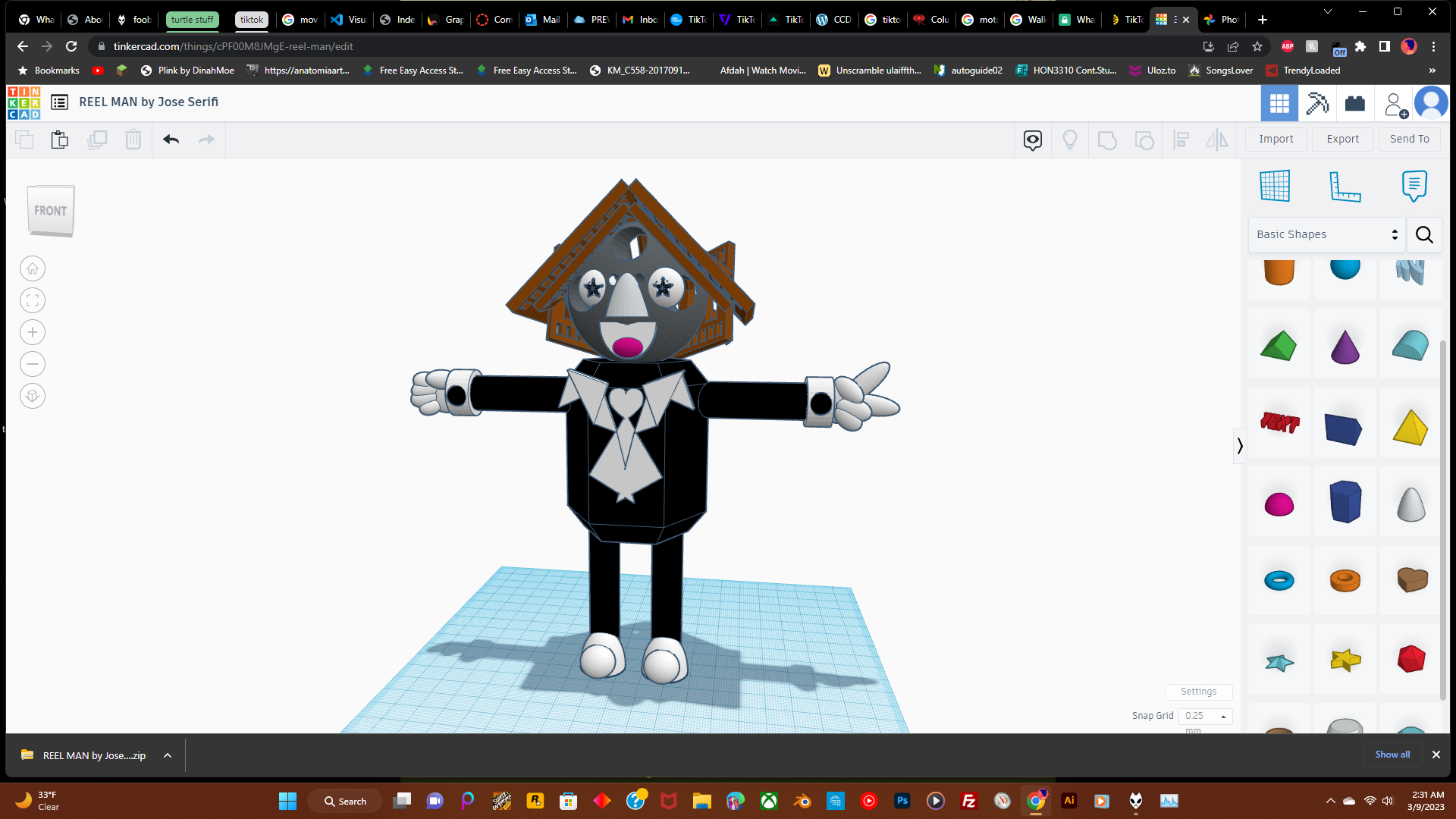Open the tiktok tab group
1456x819 pixels.
[251, 20]
